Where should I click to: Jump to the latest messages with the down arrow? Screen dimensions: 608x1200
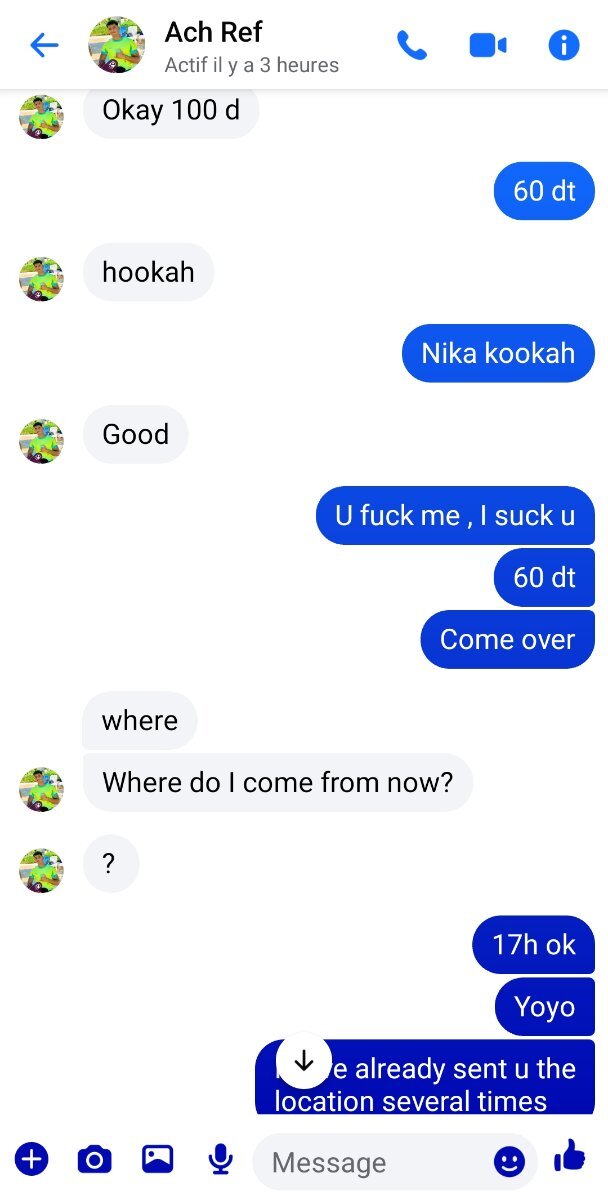304,1061
